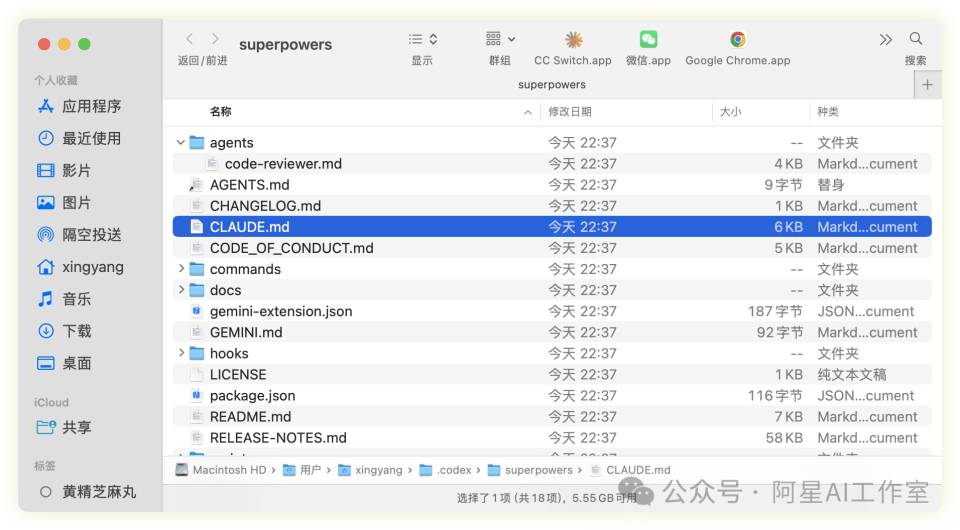Select the agents folder icon

pyautogui.click(x=197, y=143)
